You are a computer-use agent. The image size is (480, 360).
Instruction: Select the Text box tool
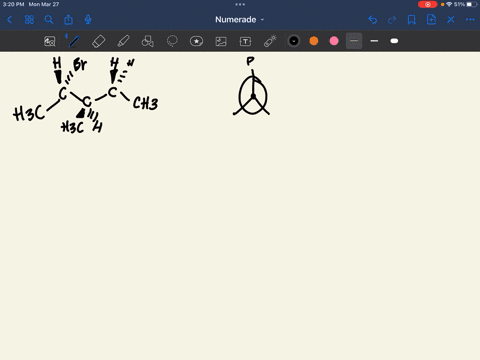point(245,41)
